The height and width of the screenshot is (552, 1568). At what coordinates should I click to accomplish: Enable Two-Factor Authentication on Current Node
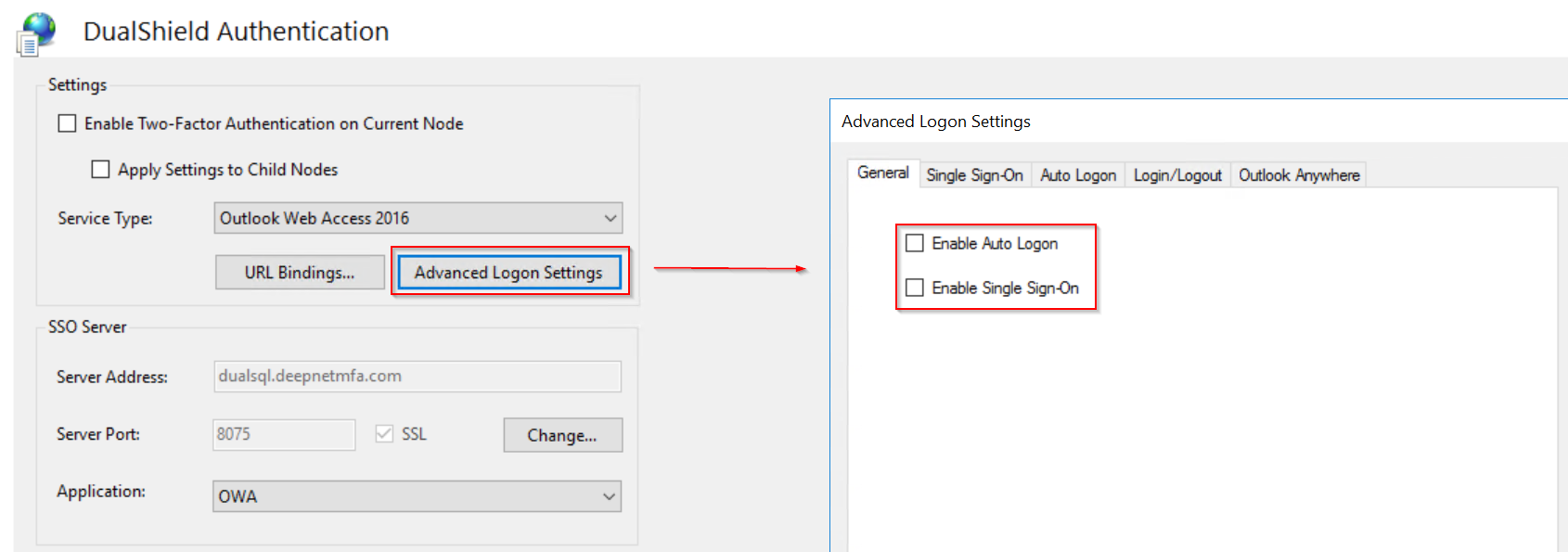(x=68, y=123)
